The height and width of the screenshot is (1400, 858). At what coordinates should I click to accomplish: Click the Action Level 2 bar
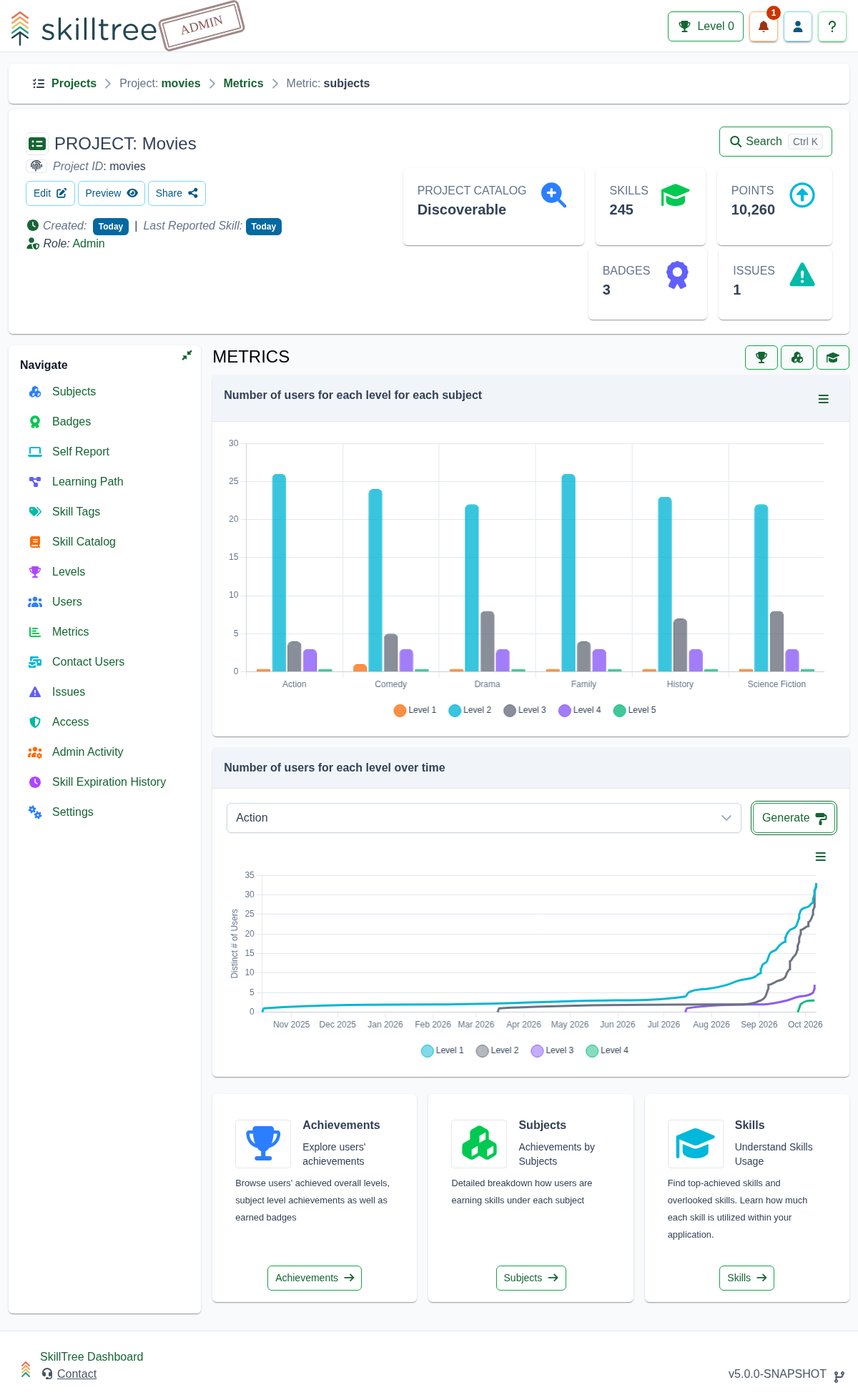point(279,573)
